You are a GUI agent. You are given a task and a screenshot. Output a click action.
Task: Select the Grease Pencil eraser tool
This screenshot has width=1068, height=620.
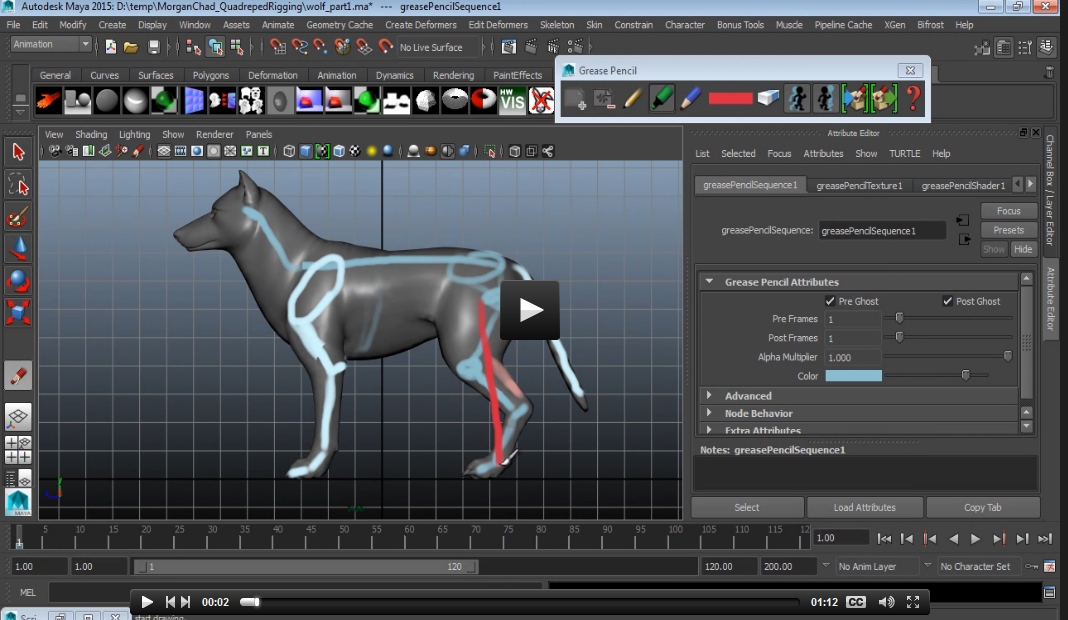pyautogui.click(x=768, y=99)
